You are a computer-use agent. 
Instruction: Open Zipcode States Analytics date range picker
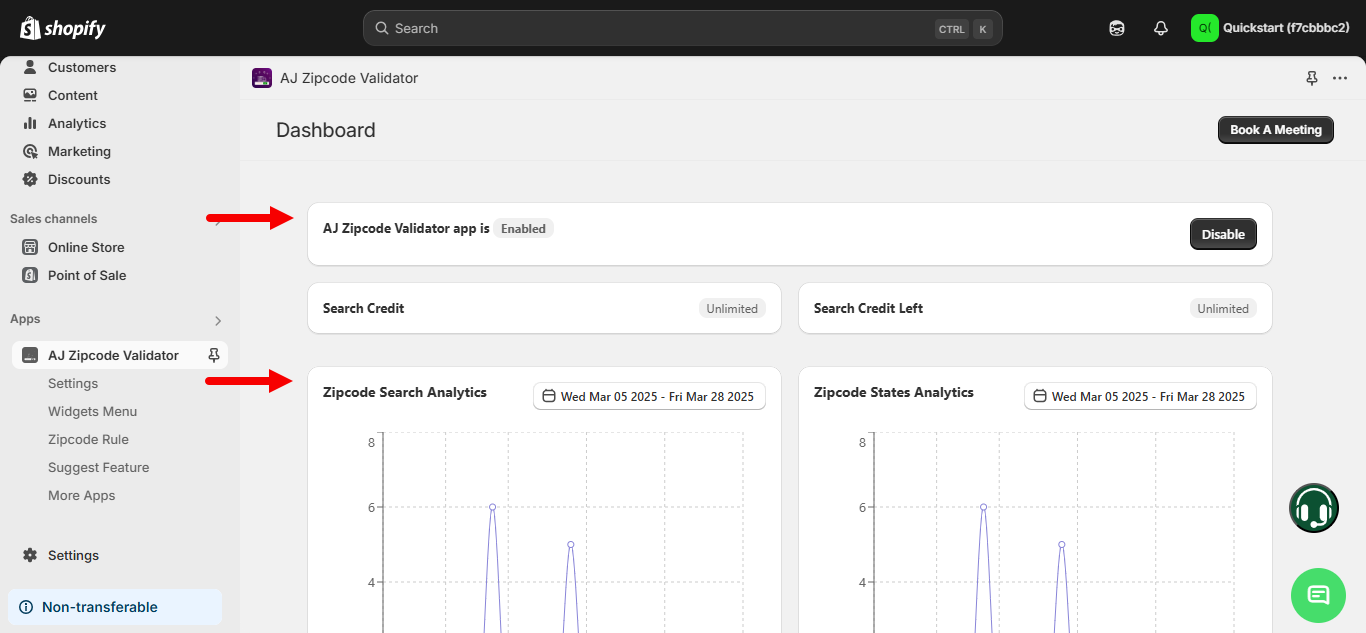tap(1139, 396)
